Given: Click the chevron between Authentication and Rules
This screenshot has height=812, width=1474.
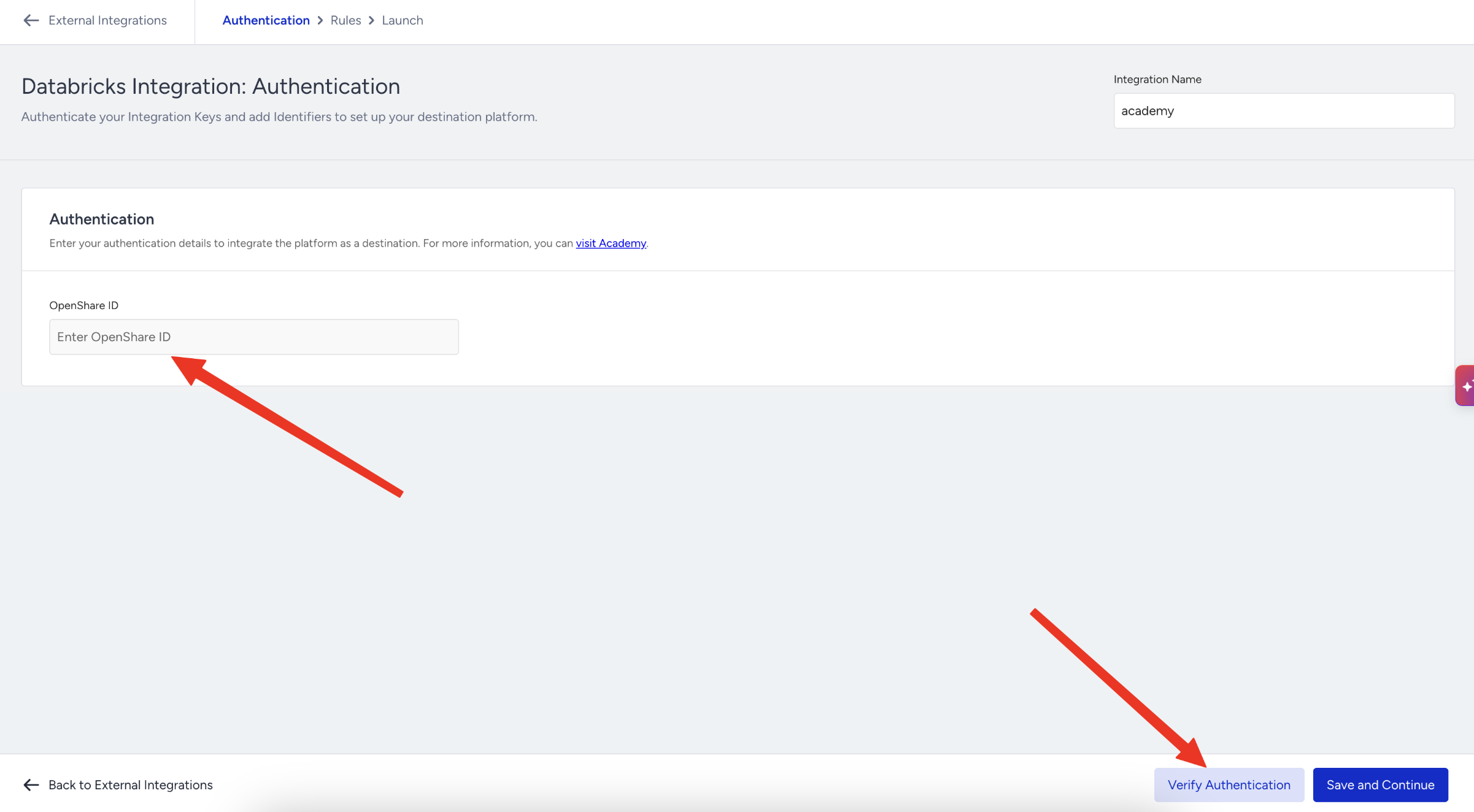Looking at the screenshot, I should point(320,20).
